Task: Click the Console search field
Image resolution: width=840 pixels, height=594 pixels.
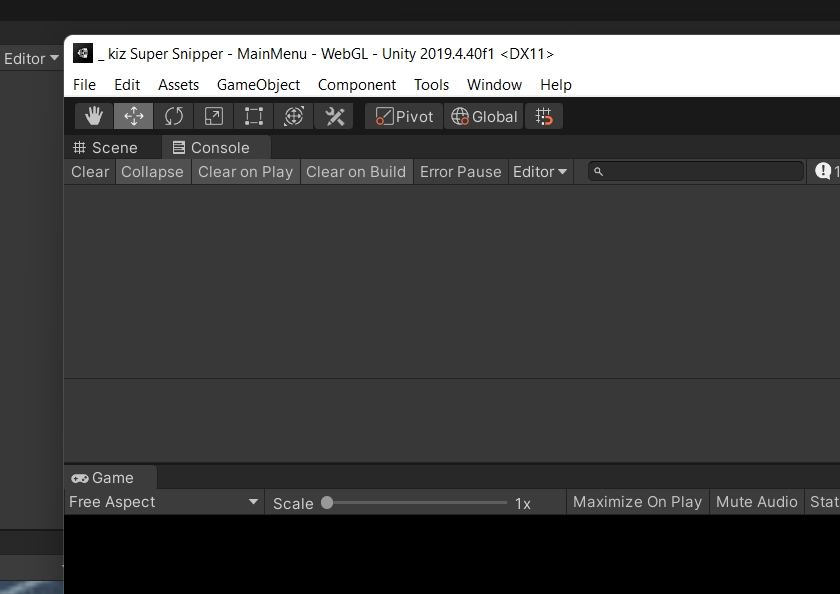Action: (700, 172)
